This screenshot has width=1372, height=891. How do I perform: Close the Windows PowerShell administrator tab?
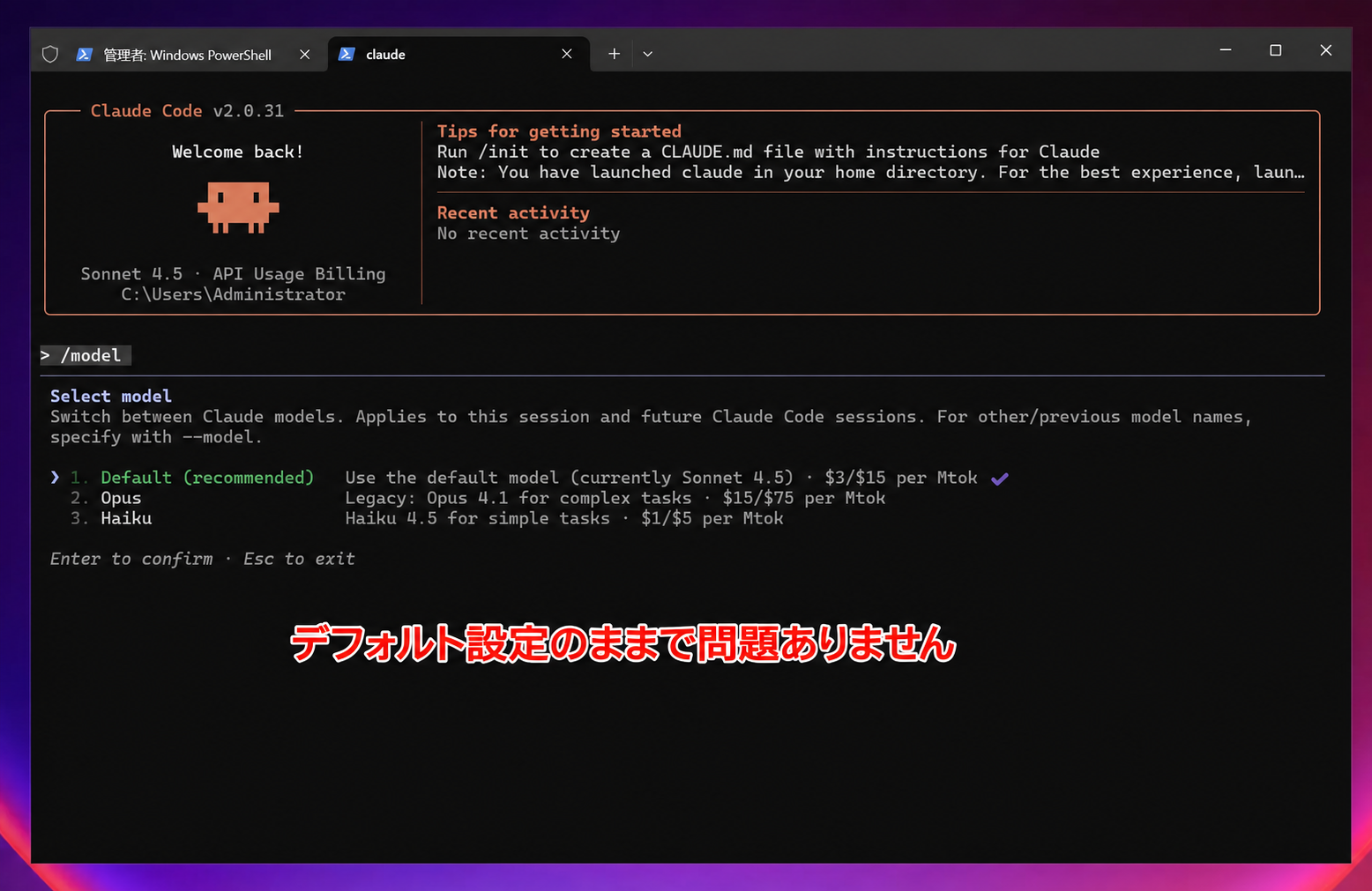click(304, 55)
